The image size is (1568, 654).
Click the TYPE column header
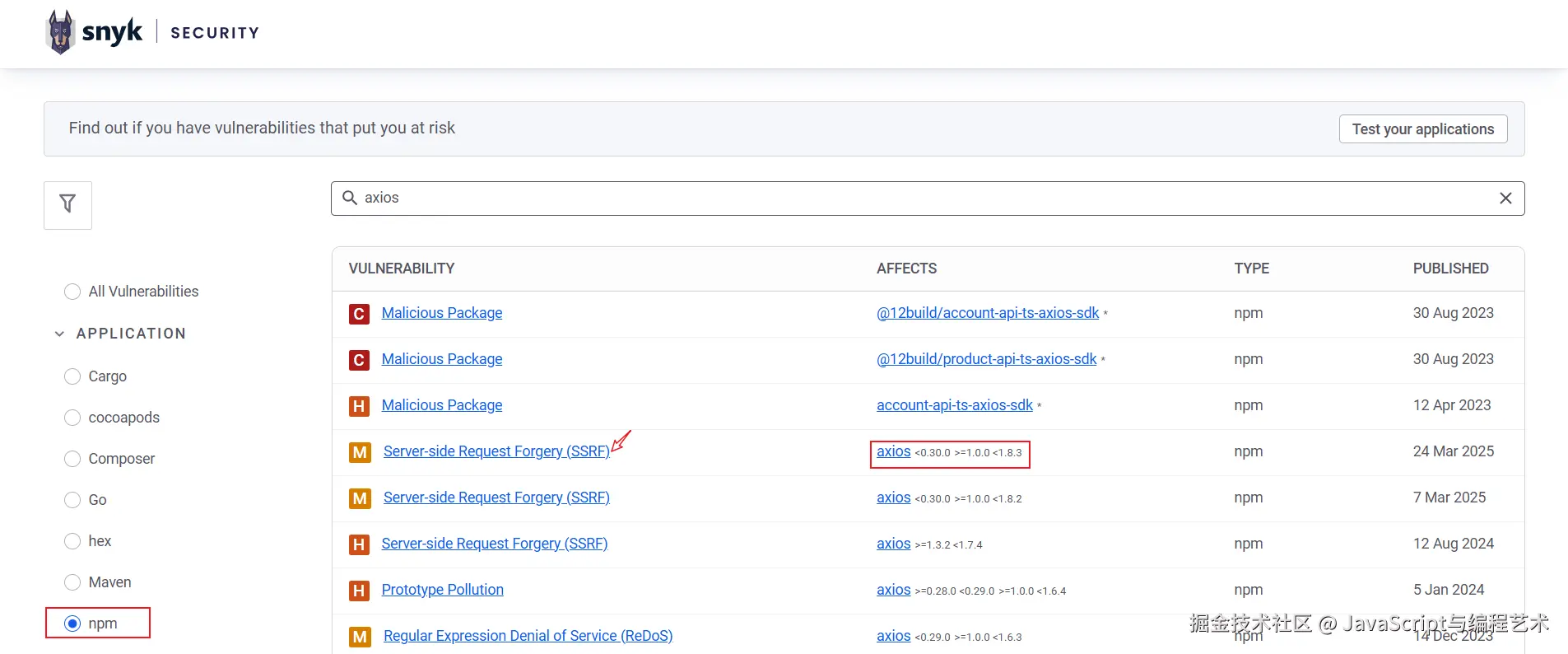(x=1252, y=269)
